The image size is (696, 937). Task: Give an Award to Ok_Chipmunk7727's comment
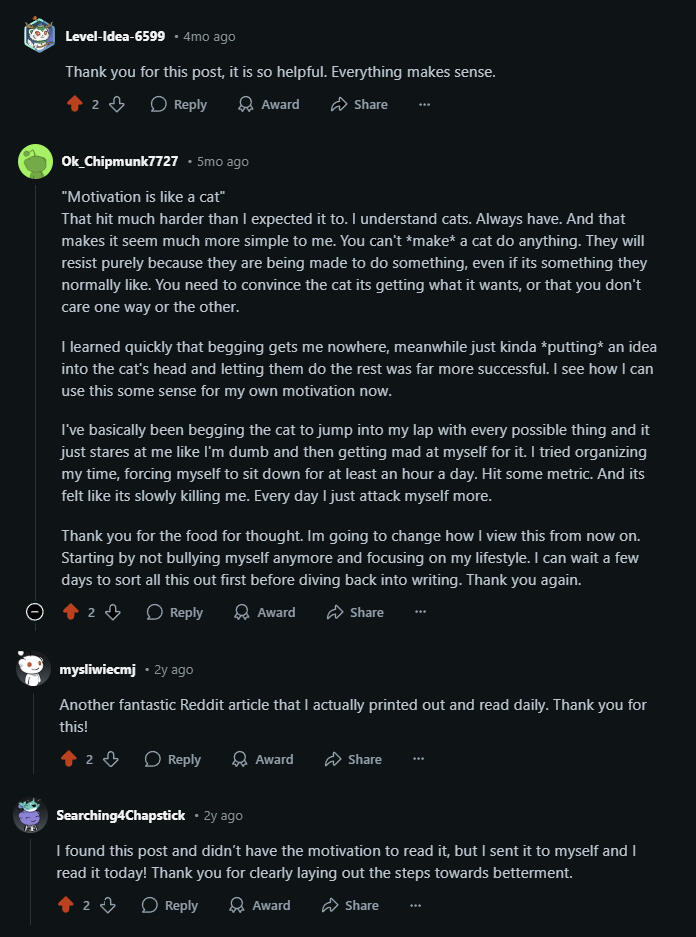pyautogui.click(x=265, y=612)
